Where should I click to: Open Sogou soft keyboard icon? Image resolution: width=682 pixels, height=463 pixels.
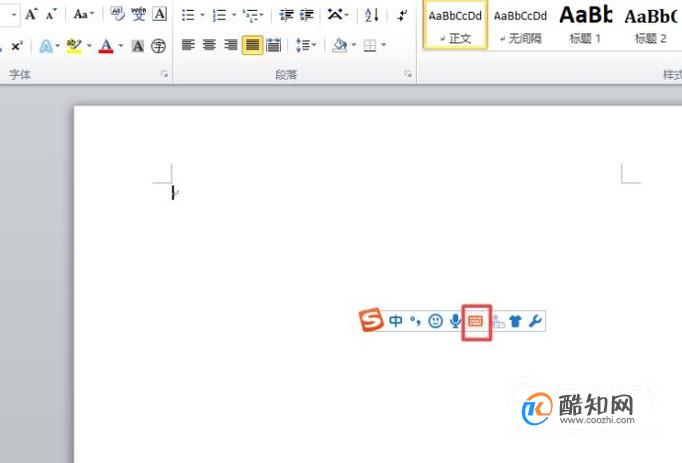tap(476, 321)
